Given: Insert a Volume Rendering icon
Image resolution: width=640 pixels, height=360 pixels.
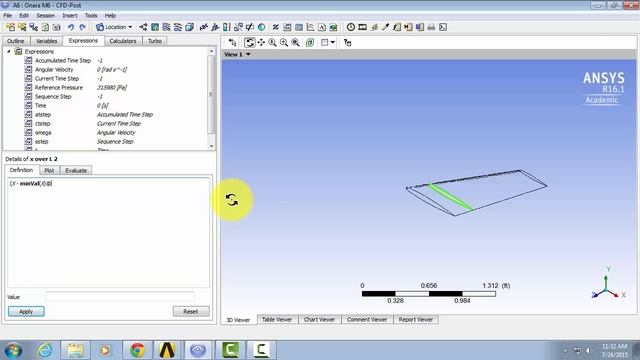Looking at the screenshot, I should pyautogui.click(x=189, y=27).
